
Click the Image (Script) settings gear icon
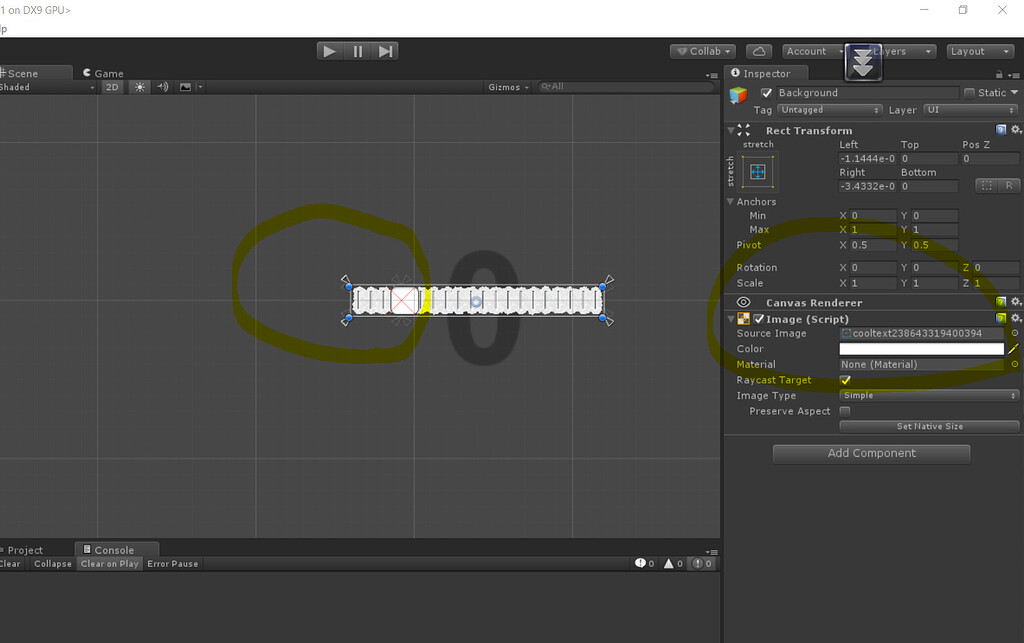(1015, 318)
